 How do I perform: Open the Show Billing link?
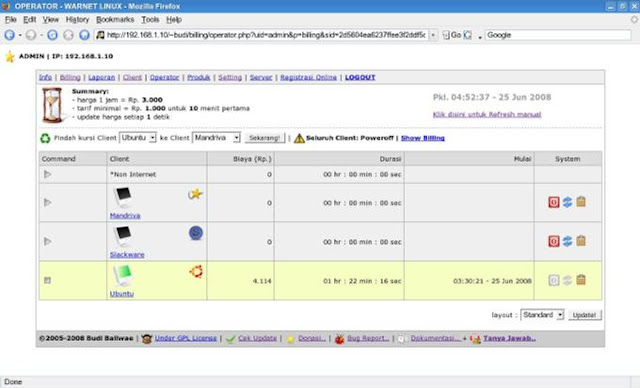click(x=422, y=138)
